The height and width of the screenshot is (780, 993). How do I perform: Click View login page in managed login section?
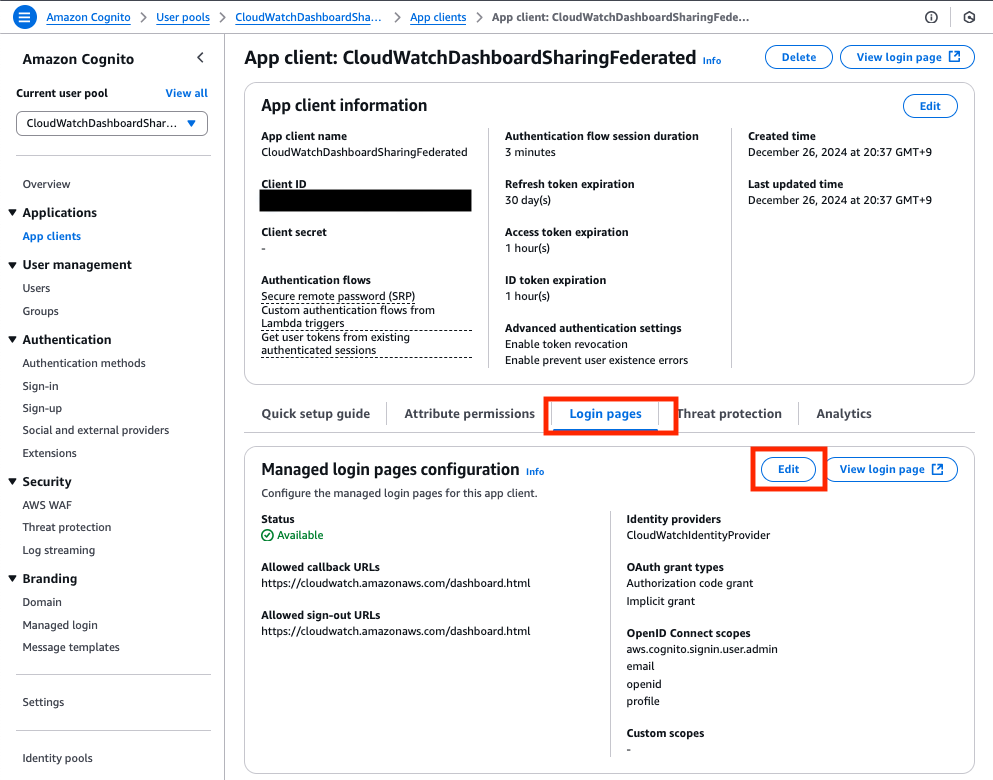point(890,469)
